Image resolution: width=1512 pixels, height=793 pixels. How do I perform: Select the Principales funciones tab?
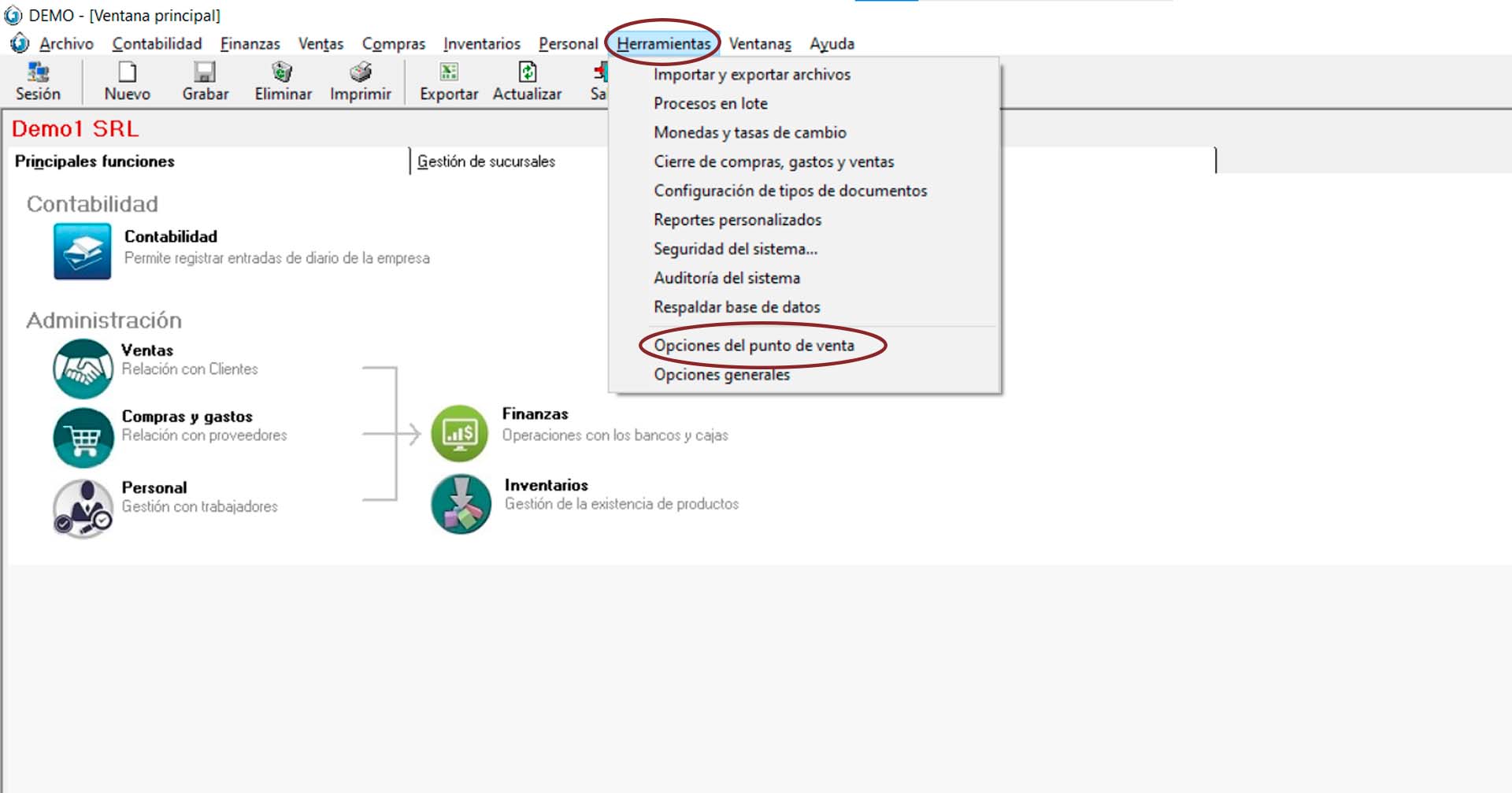point(94,161)
